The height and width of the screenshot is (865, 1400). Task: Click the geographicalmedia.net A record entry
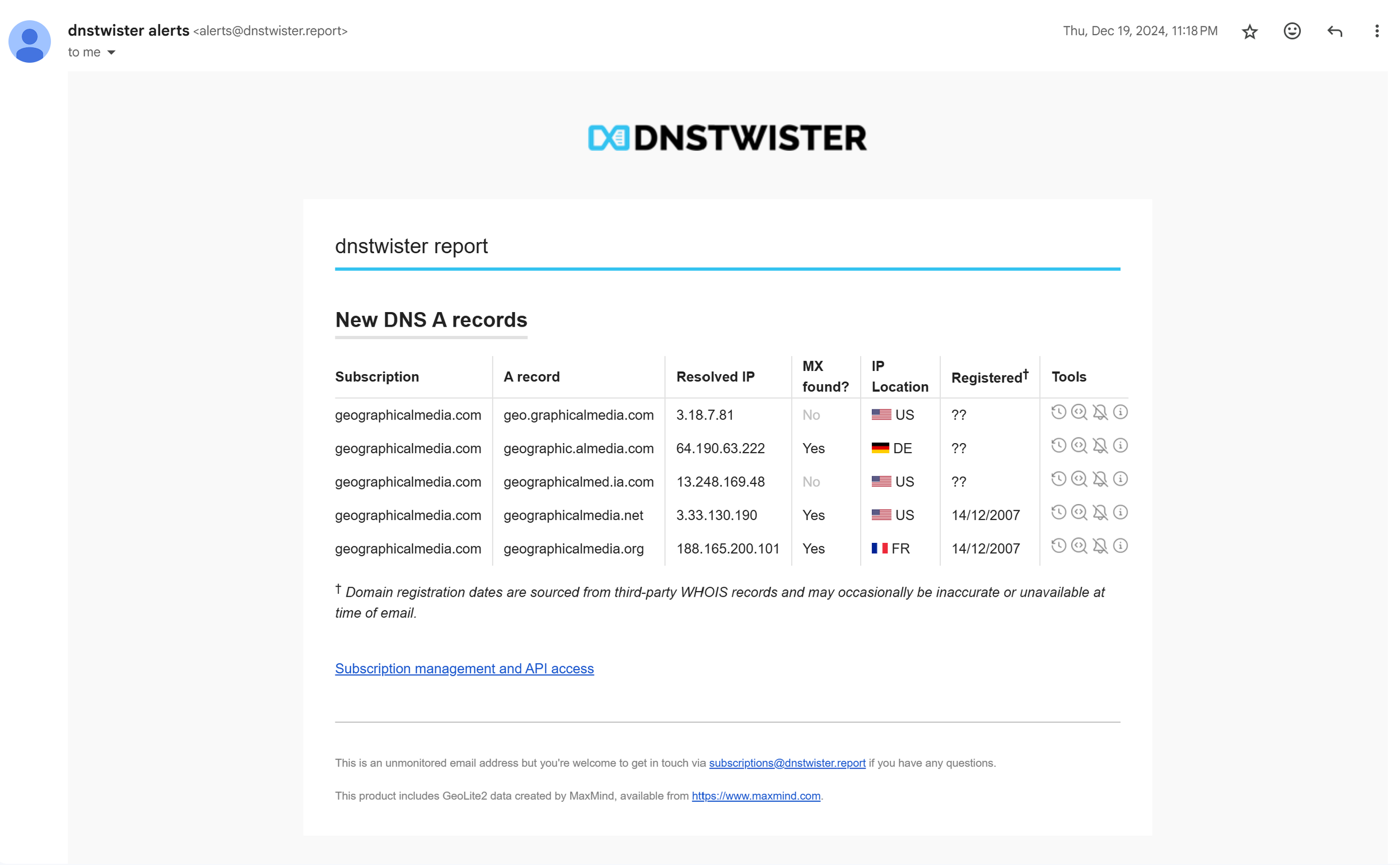[x=573, y=515]
